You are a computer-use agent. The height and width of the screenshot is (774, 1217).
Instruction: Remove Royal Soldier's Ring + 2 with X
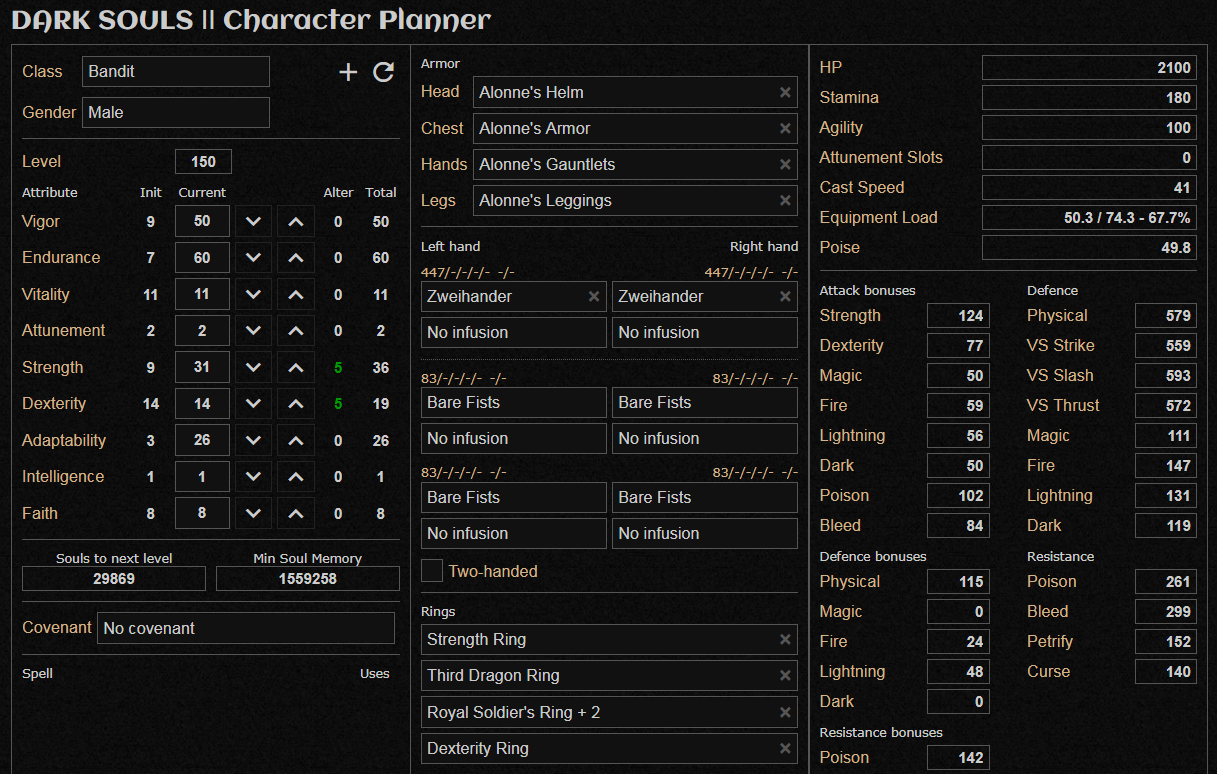785,712
